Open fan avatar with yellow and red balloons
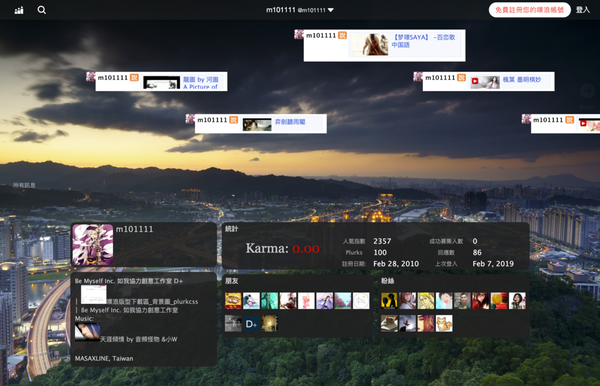The image size is (600, 386). [499, 301]
